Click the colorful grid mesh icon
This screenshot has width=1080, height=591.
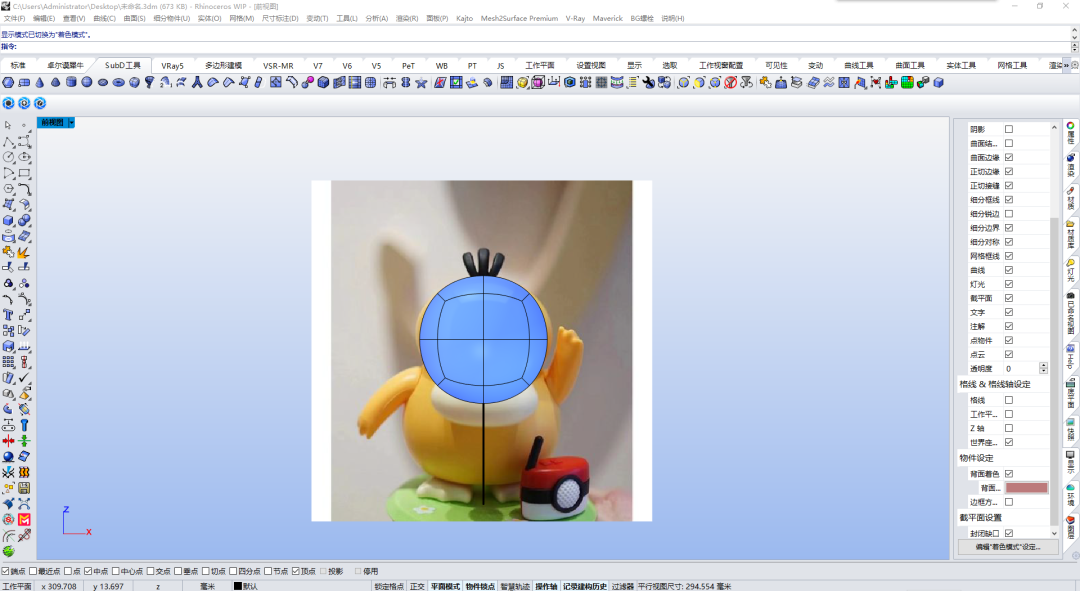pyautogui.click(x=907, y=83)
